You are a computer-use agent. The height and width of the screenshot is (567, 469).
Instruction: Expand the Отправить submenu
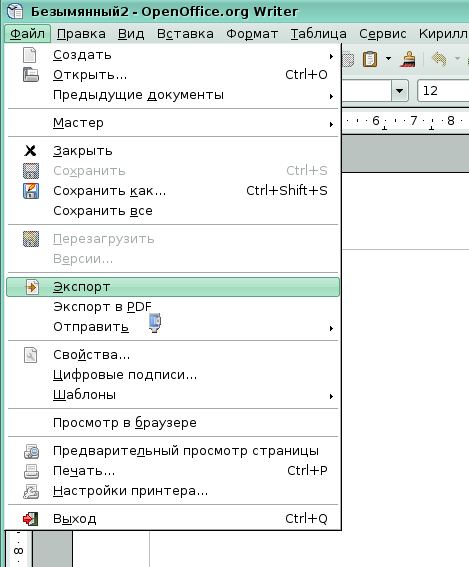(x=173, y=327)
